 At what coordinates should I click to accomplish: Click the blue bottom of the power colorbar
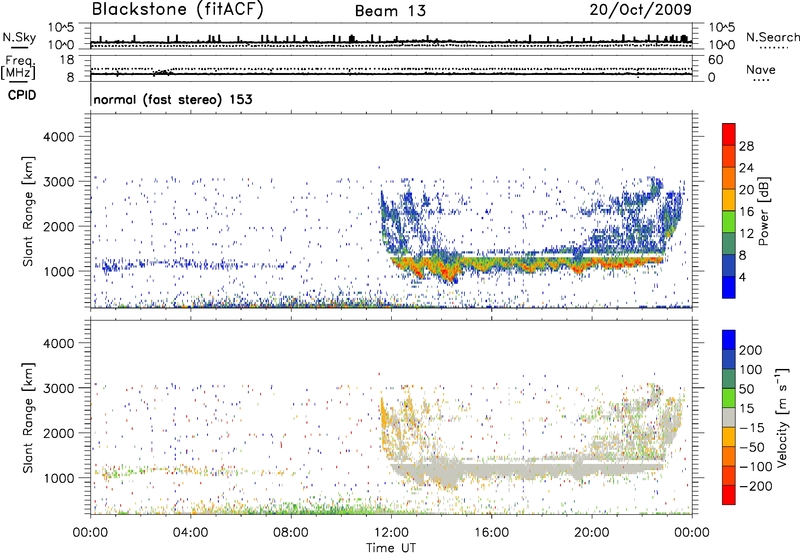729,287
